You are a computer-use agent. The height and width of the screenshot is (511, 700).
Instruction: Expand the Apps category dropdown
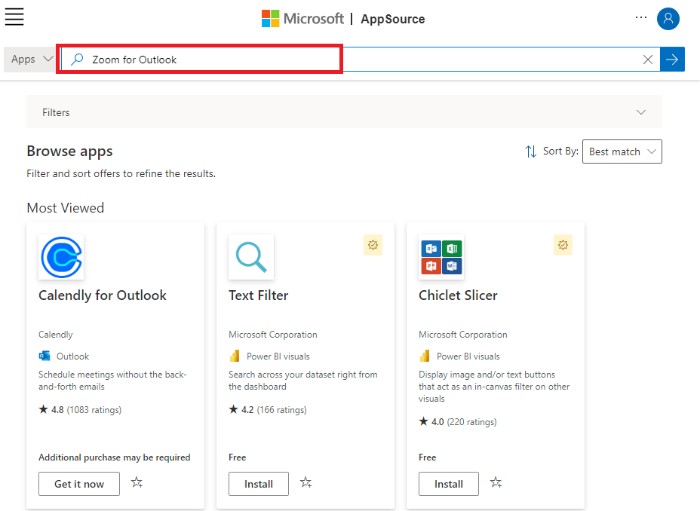pyautogui.click(x=30, y=59)
